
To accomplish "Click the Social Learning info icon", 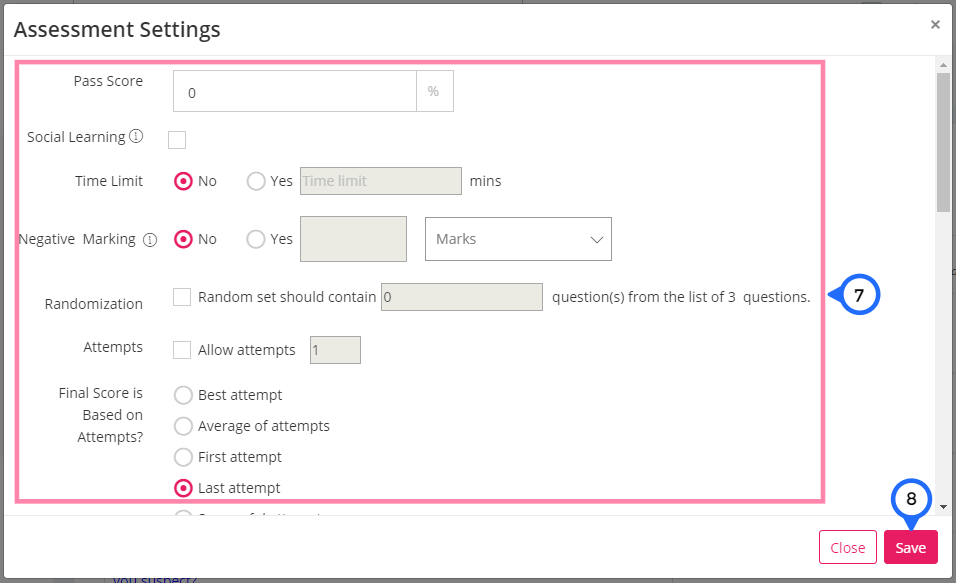I will click(x=137, y=136).
